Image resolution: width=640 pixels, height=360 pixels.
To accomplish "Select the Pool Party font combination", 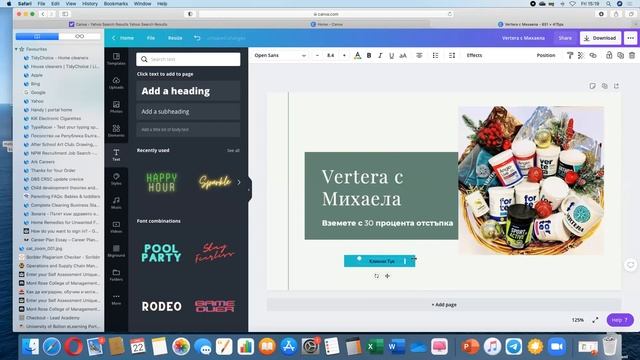I will click(x=162, y=253).
